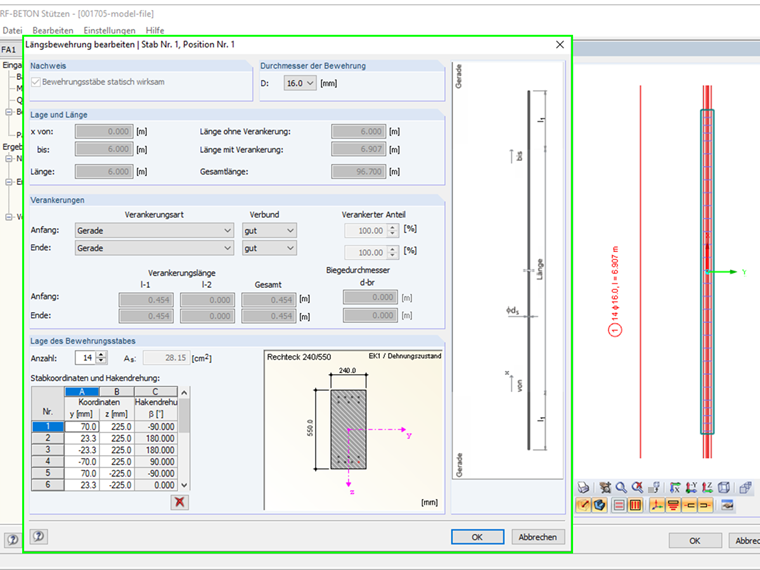Click the help icon in the background window
The image size is (760, 570).
coord(13,539)
